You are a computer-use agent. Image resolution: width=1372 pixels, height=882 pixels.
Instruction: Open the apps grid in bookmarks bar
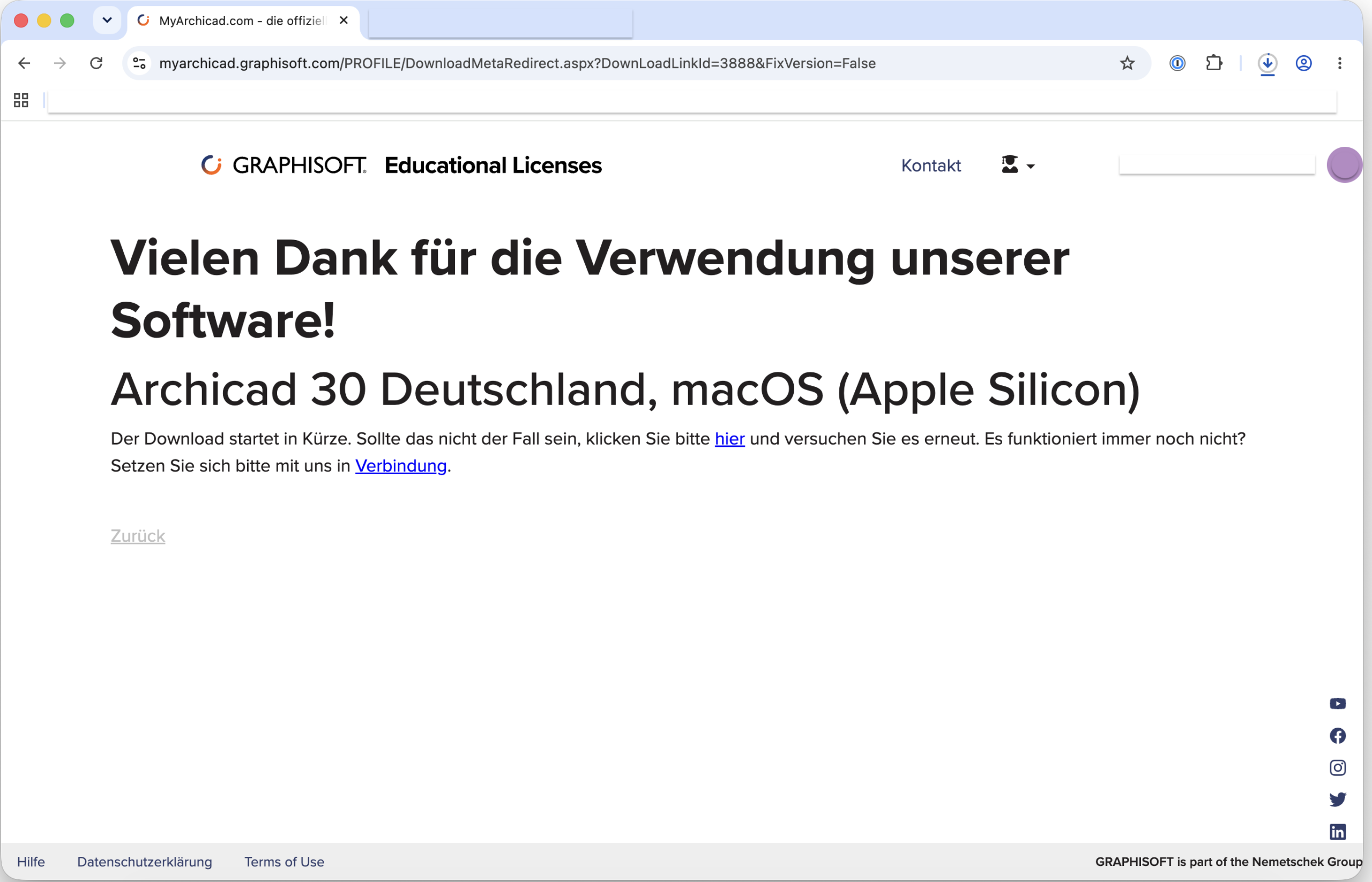pyautogui.click(x=21, y=100)
